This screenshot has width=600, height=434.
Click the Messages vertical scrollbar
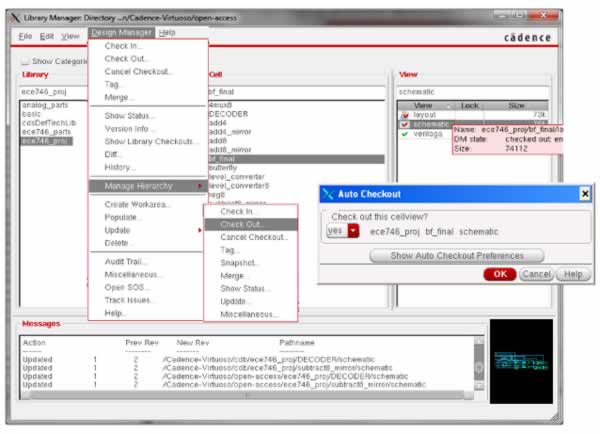click(479, 363)
